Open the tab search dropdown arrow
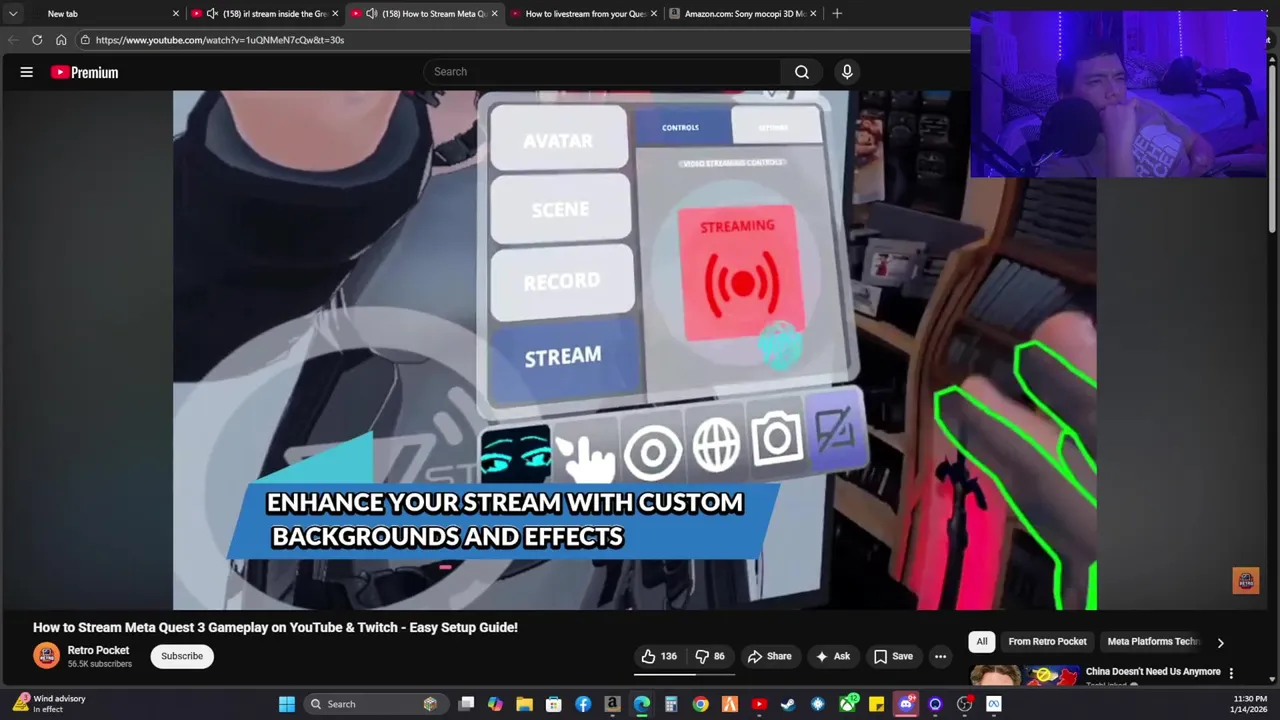 (x=13, y=14)
